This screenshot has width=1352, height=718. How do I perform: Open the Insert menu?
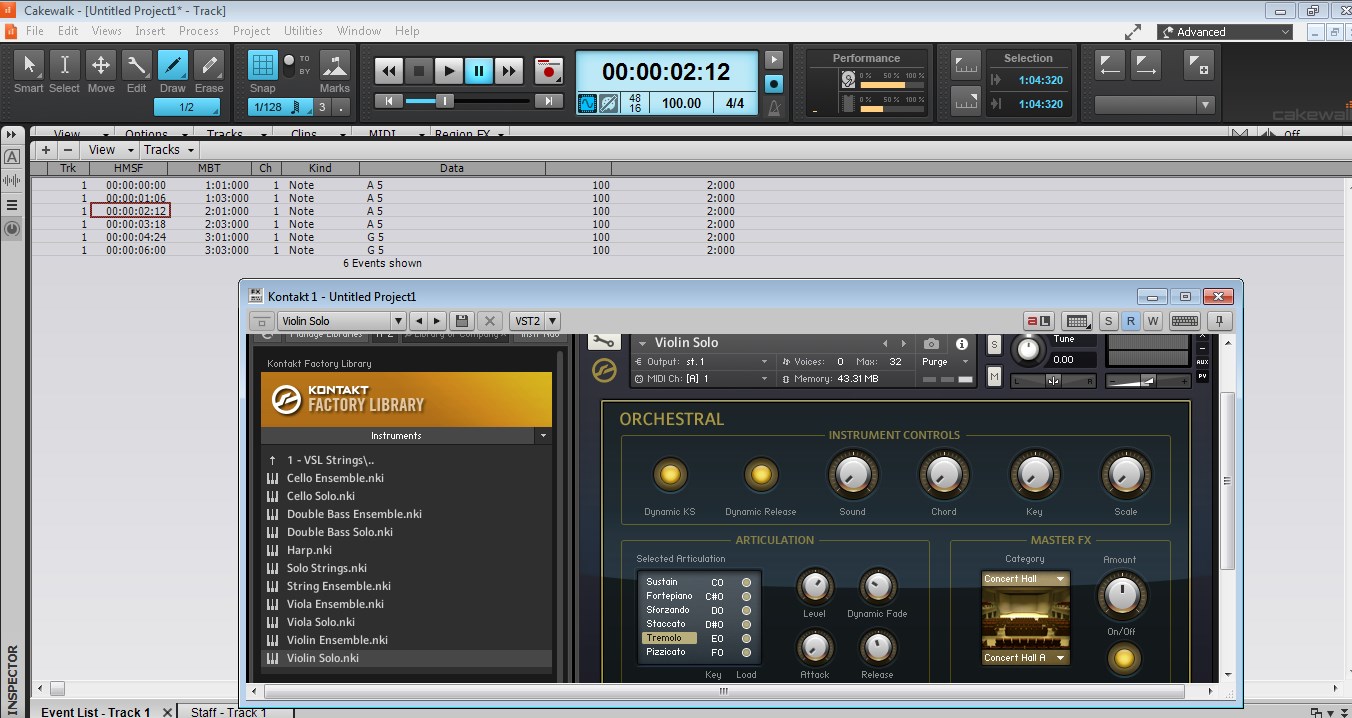(150, 31)
